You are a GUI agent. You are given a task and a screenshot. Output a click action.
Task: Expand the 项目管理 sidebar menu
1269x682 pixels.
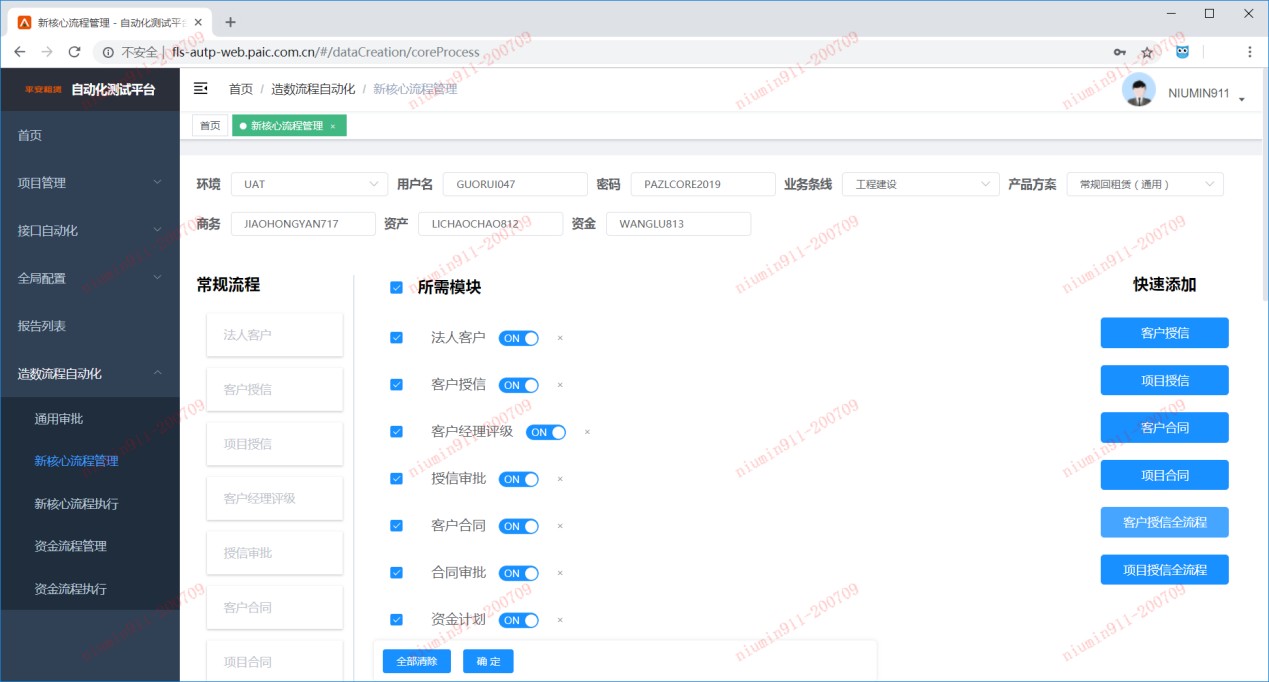[x=90, y=183]
